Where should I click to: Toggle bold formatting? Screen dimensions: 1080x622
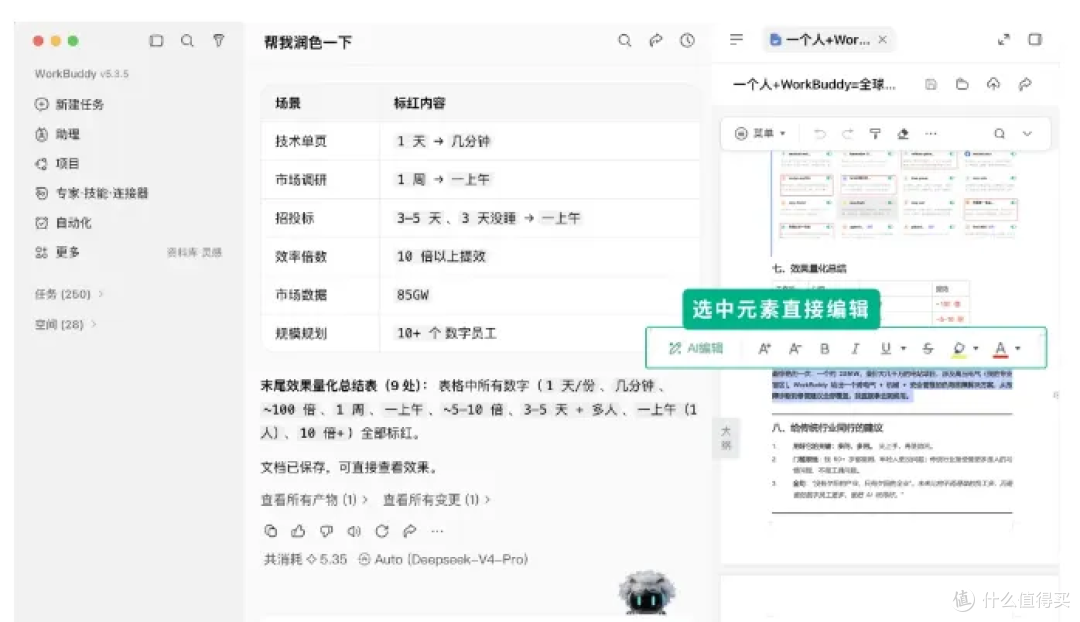[824, 349]
